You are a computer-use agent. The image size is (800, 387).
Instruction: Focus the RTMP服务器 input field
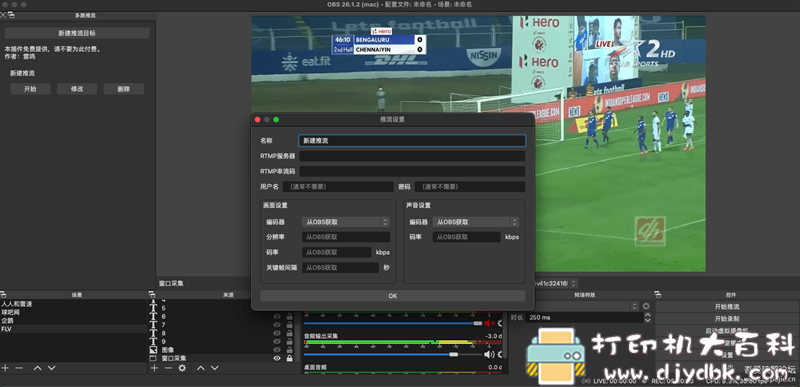pyautogui.click(x=412, y=156)
